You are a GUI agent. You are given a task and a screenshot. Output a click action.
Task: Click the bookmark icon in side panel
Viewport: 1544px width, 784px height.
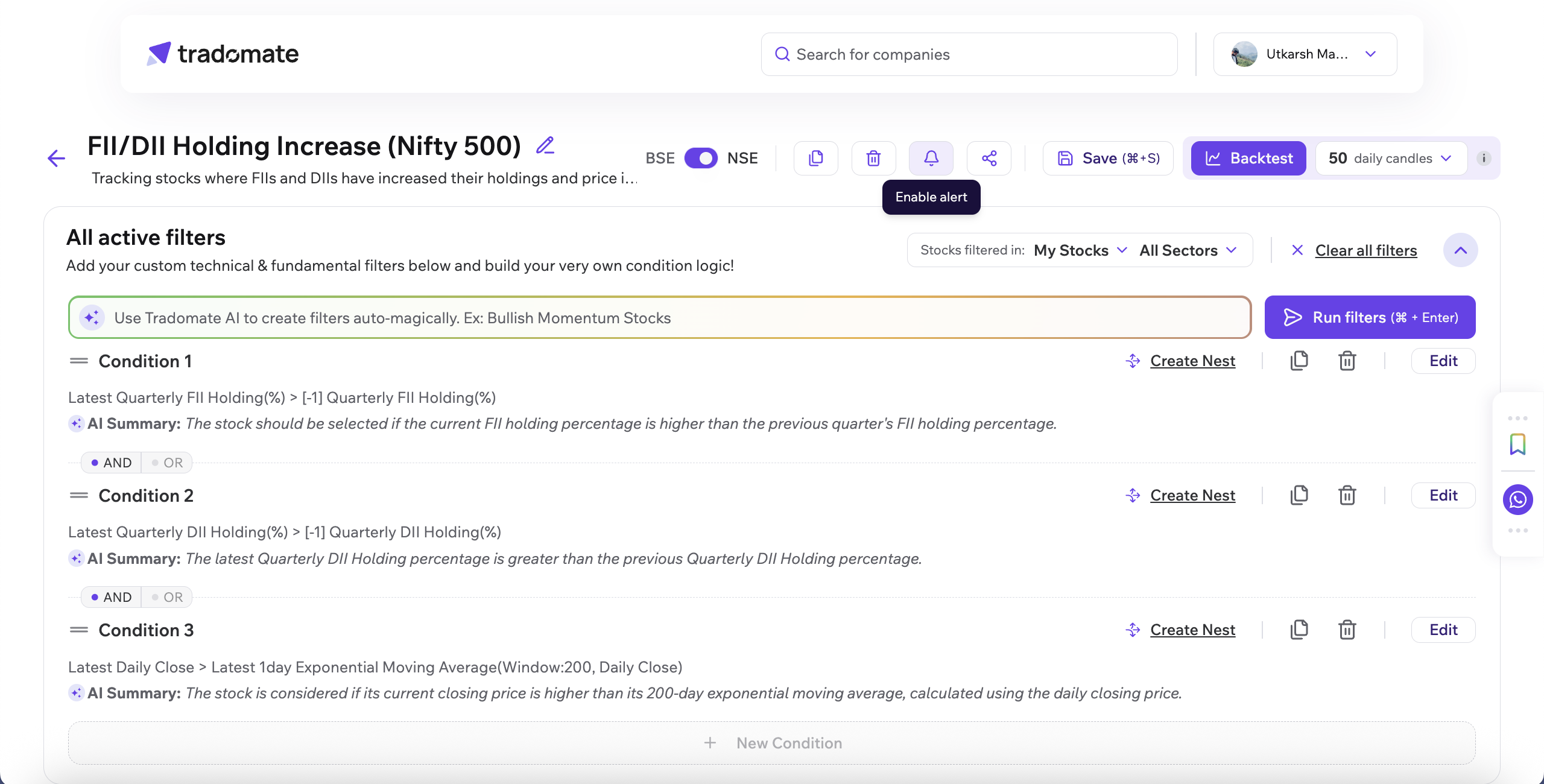click(1517, 444)
